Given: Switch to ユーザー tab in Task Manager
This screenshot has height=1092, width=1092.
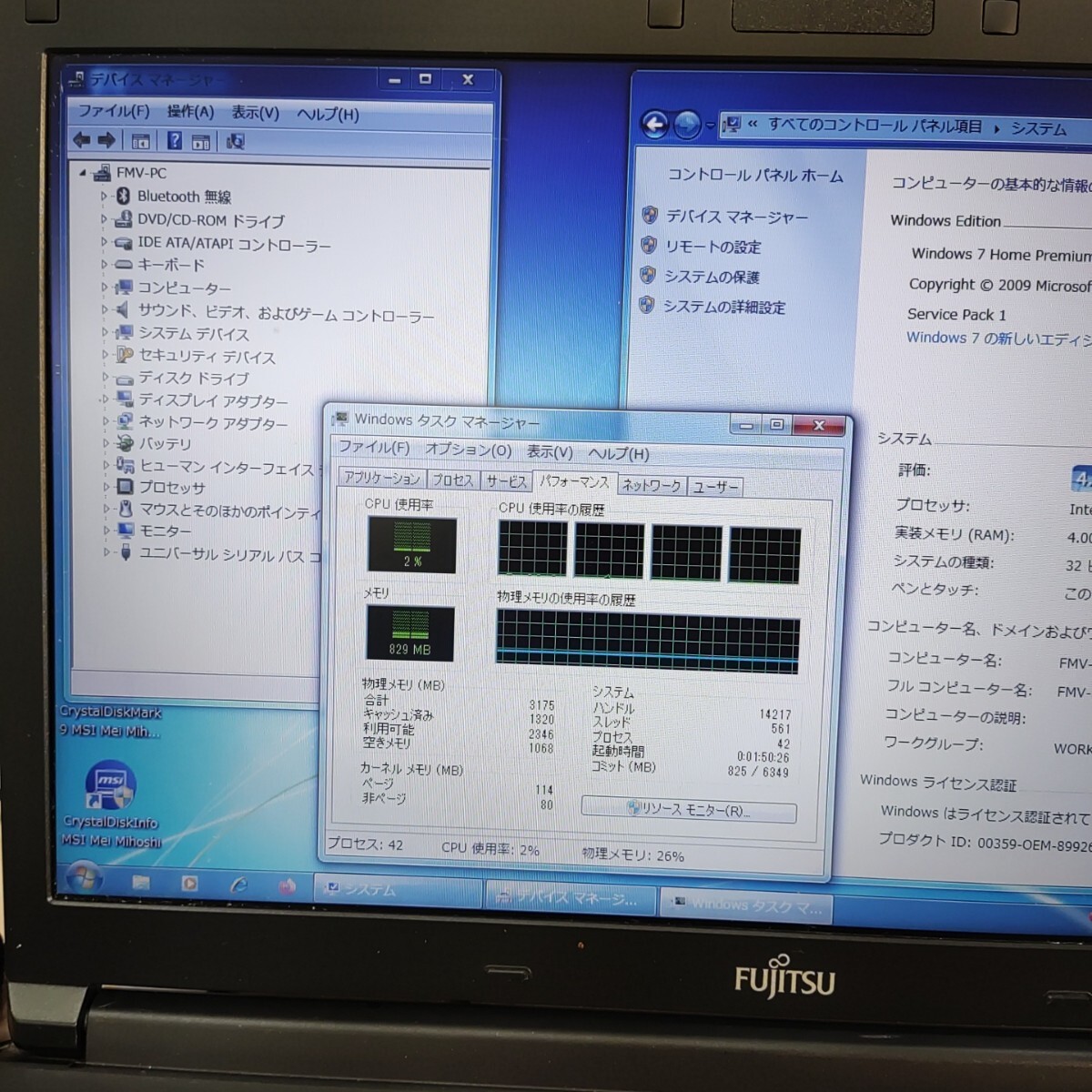Looking at the screenshot, I should 716,487.
